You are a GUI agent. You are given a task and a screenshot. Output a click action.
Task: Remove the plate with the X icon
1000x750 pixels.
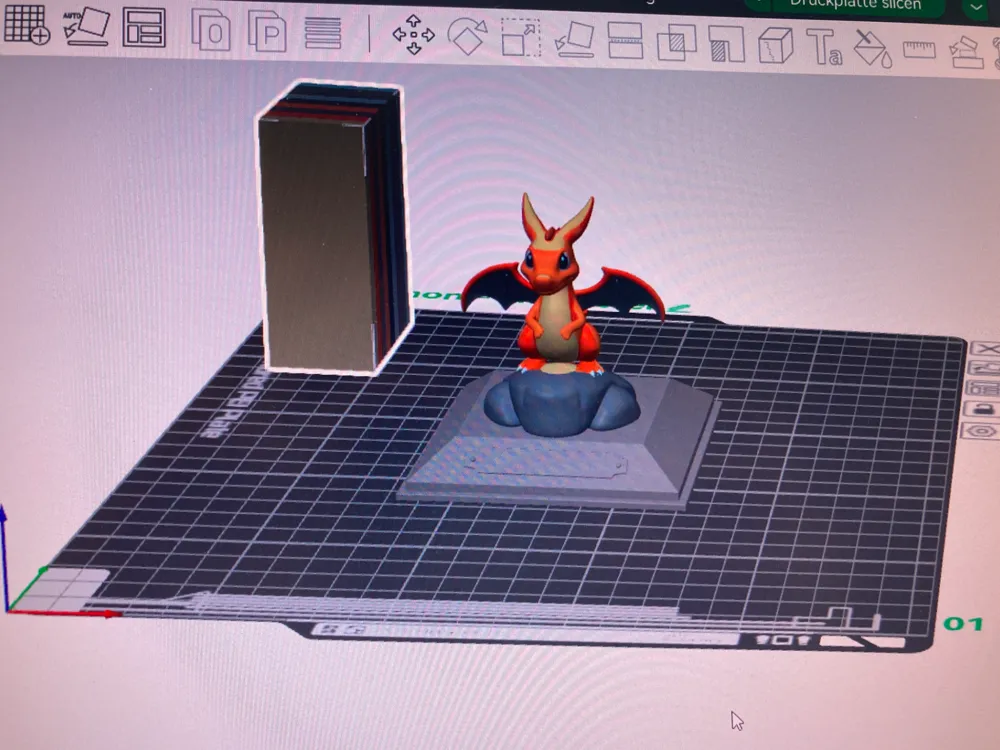click(x=986, y=348)
